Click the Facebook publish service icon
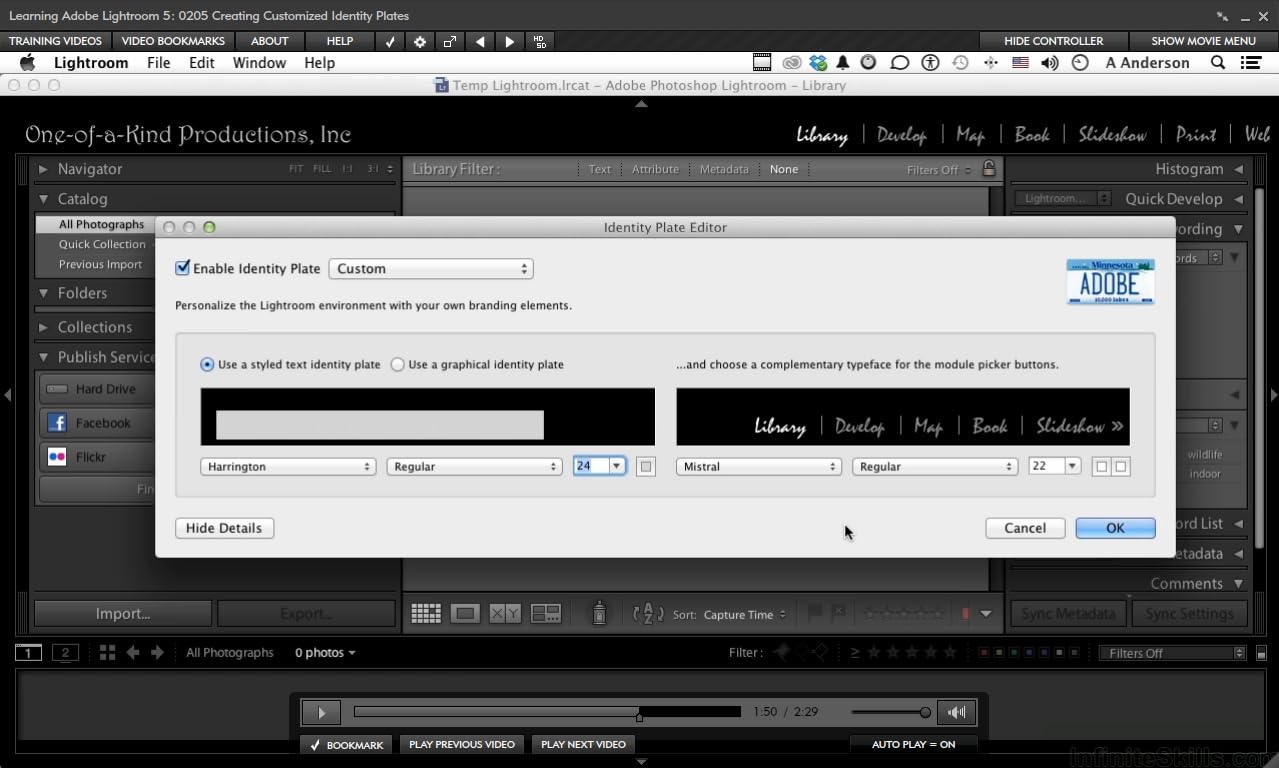 click(x=57, y=423)
